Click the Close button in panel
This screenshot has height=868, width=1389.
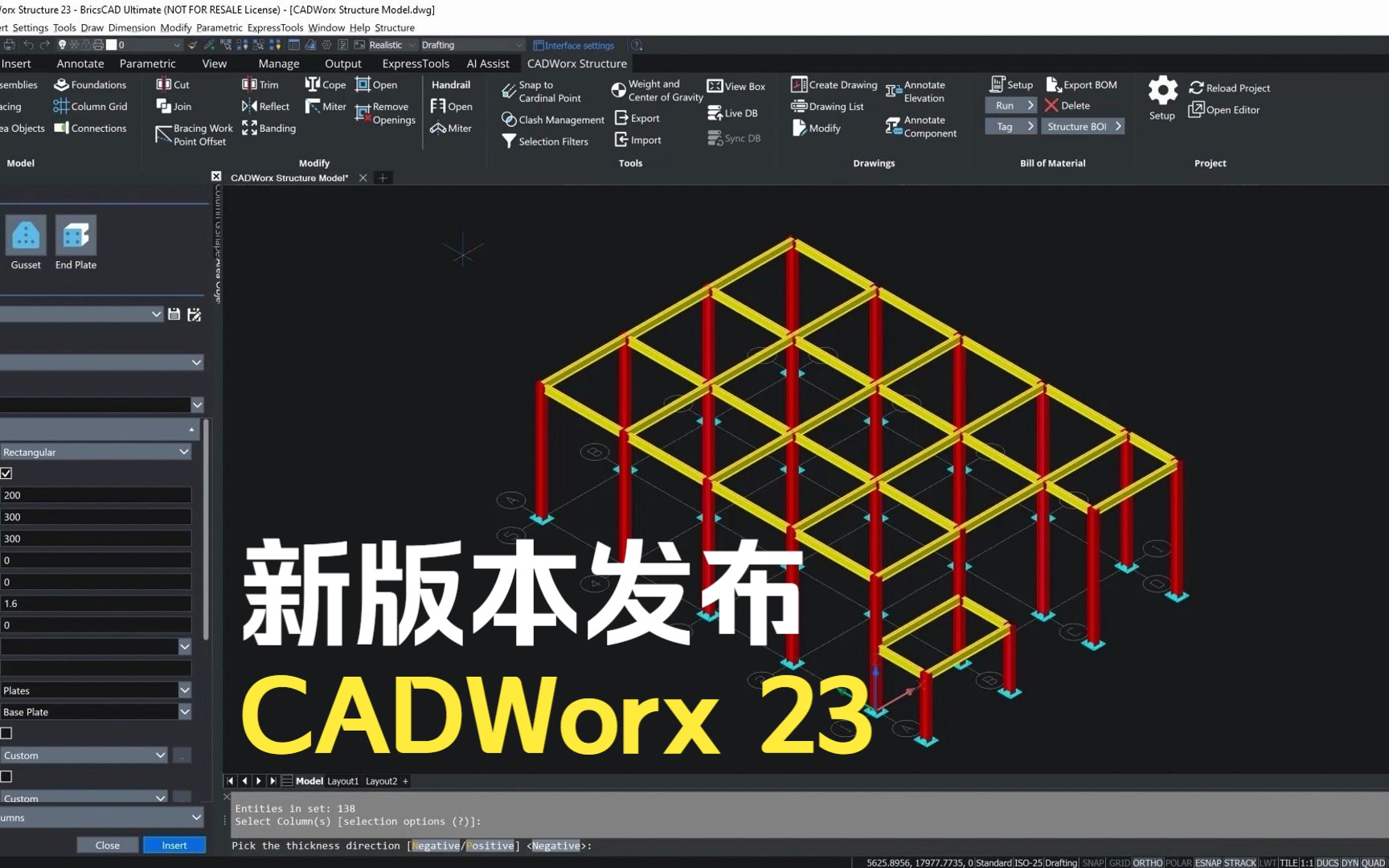(x=108, y=845)
